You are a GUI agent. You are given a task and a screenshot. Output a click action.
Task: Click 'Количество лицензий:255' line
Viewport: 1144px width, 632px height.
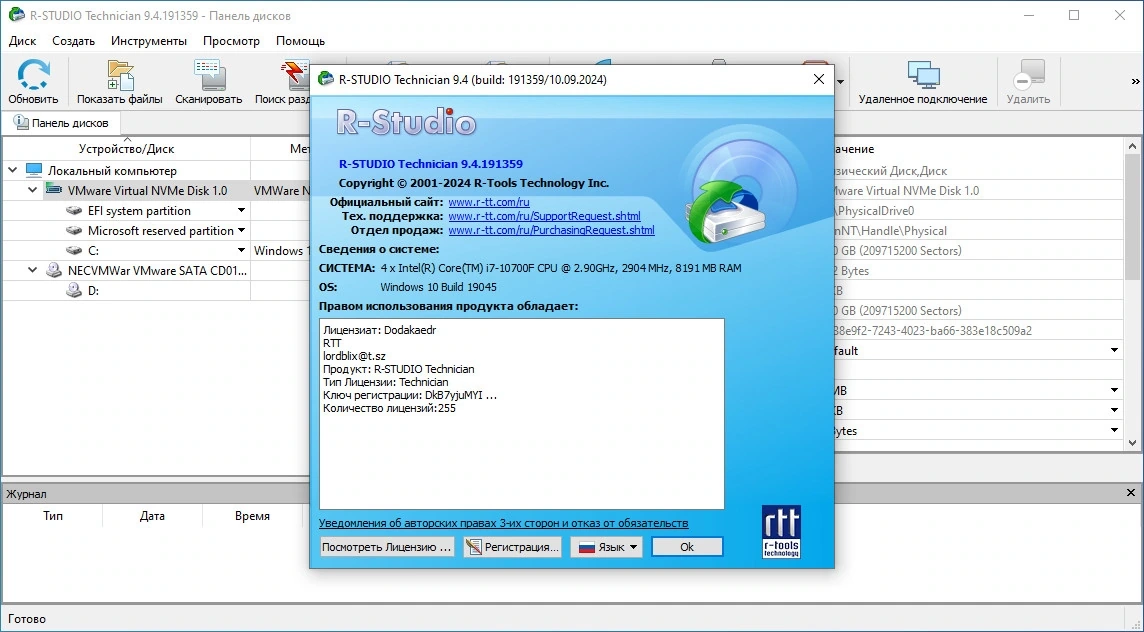(389, 408)
